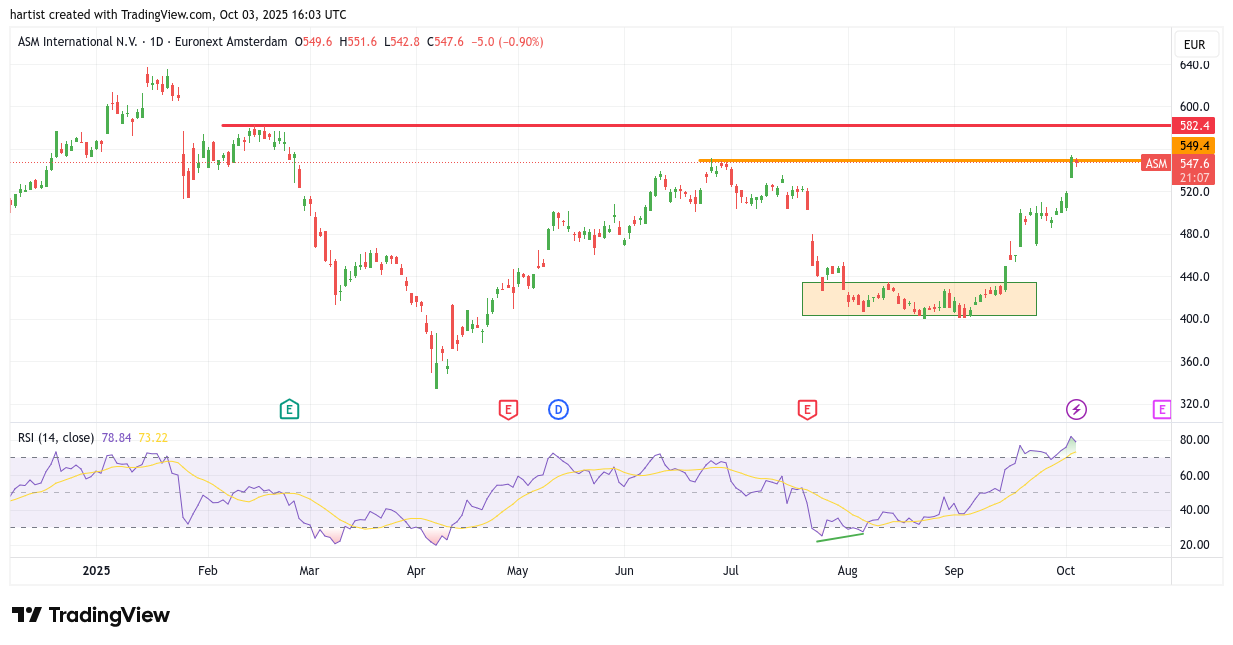This screenshot has width=1233, height=645.
Task: Click the ASM International N.V. chart title
Action: point(78,42)
